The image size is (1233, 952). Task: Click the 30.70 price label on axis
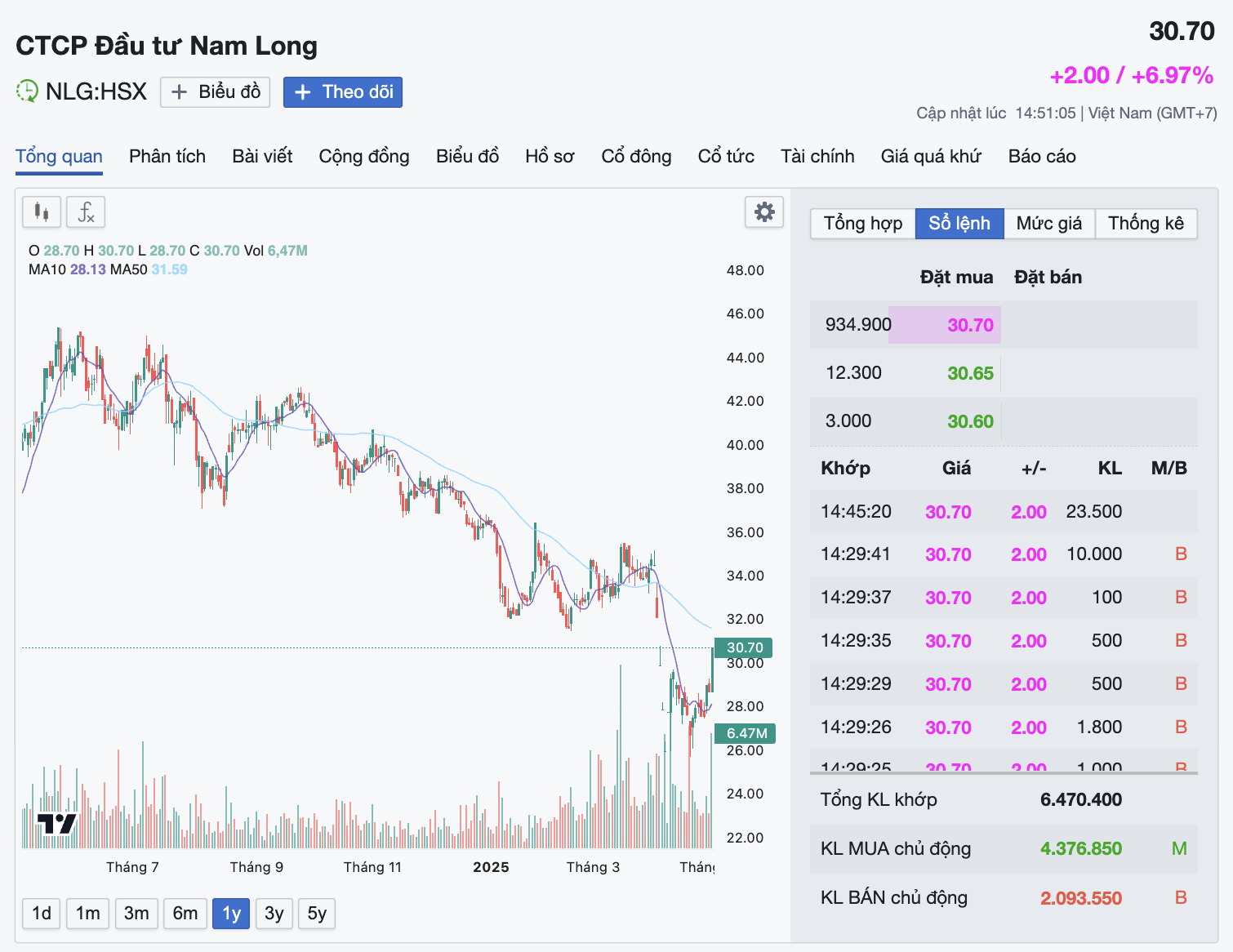click(744, 647)
